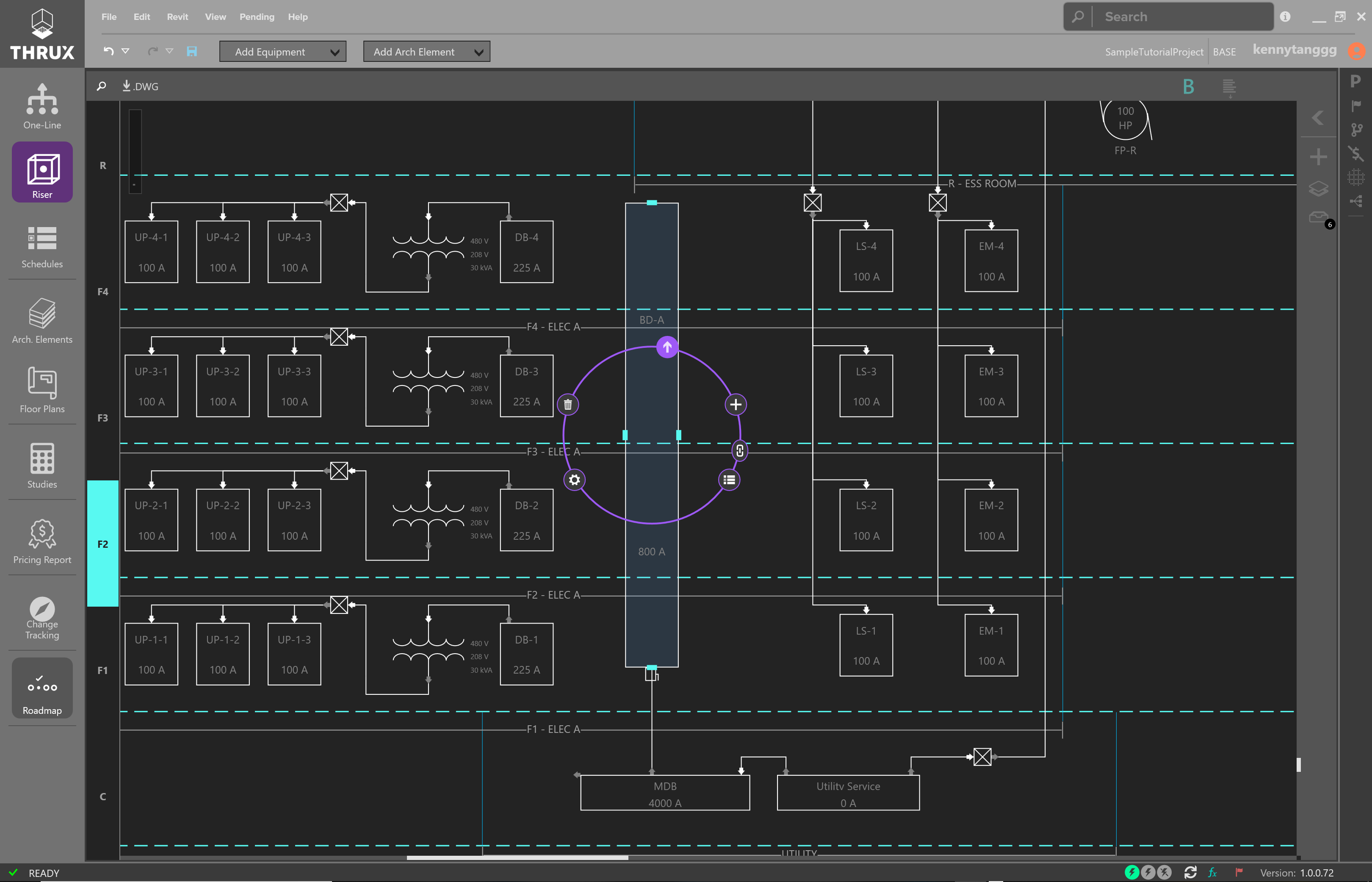The width and height of the screenshot is (1372, 882).
Task: Toggle the green lightning bolt status icon
Action: 1131,872
